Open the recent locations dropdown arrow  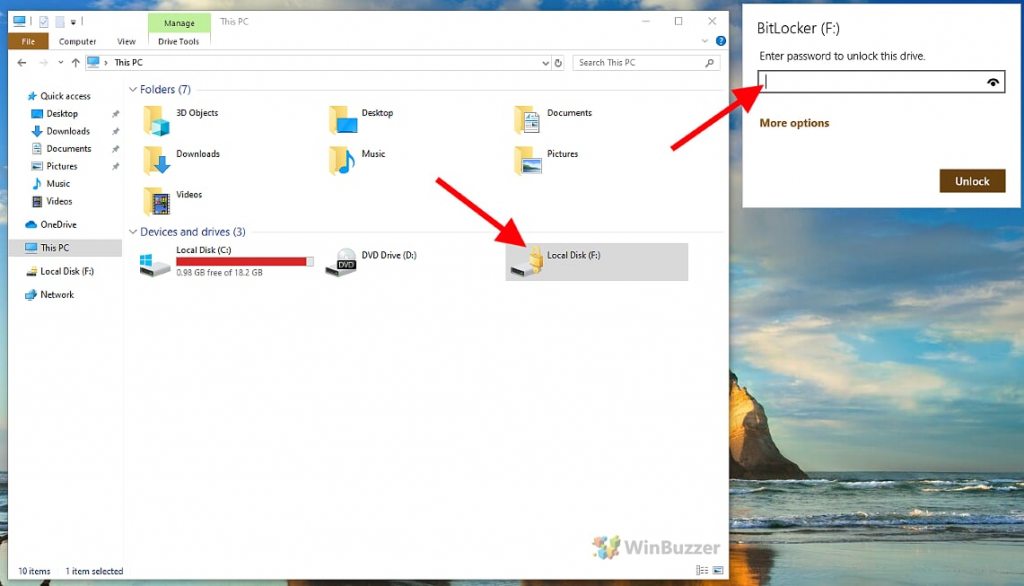(x=60, y=63)
